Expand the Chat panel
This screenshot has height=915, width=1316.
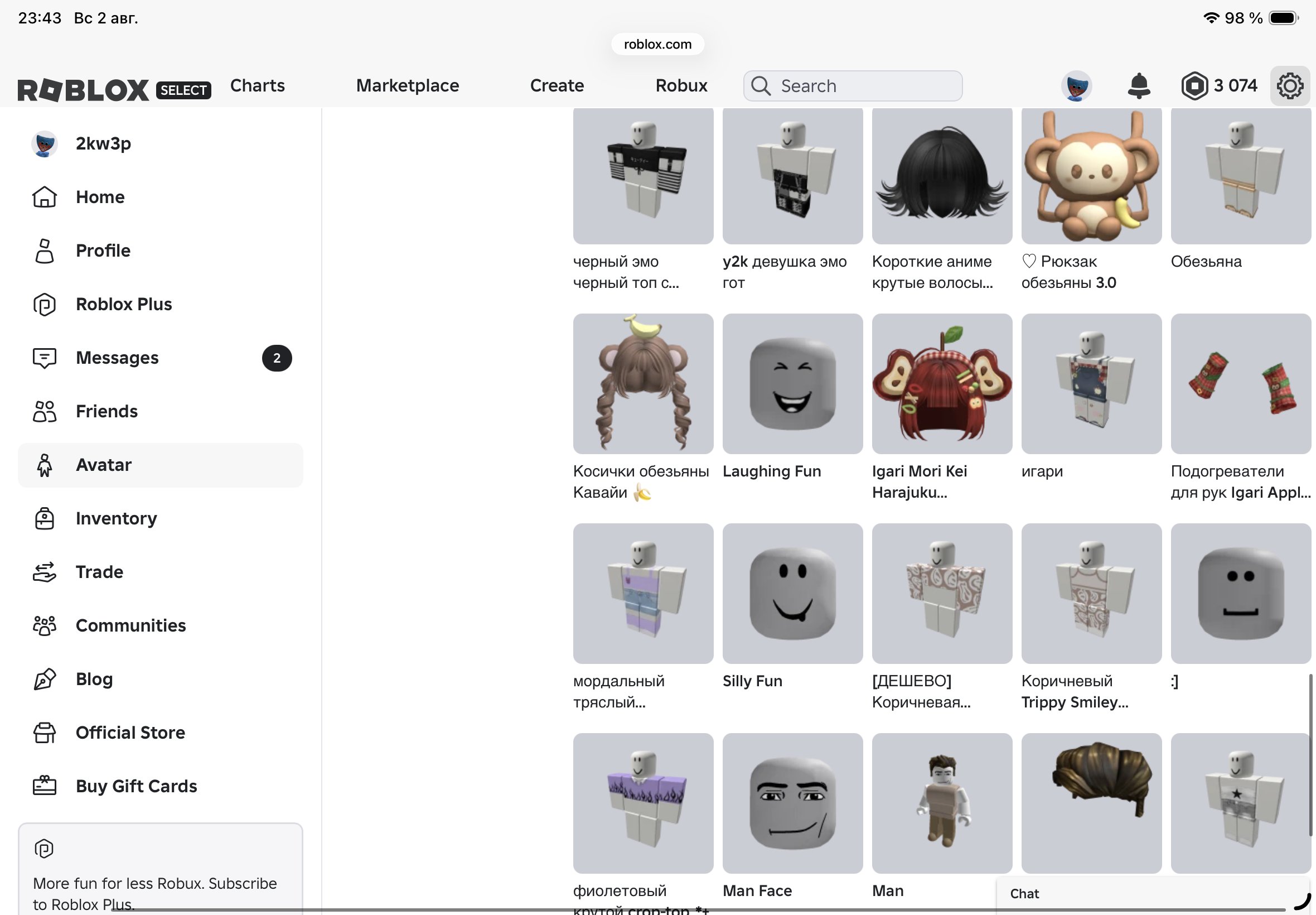point(1153,894)
